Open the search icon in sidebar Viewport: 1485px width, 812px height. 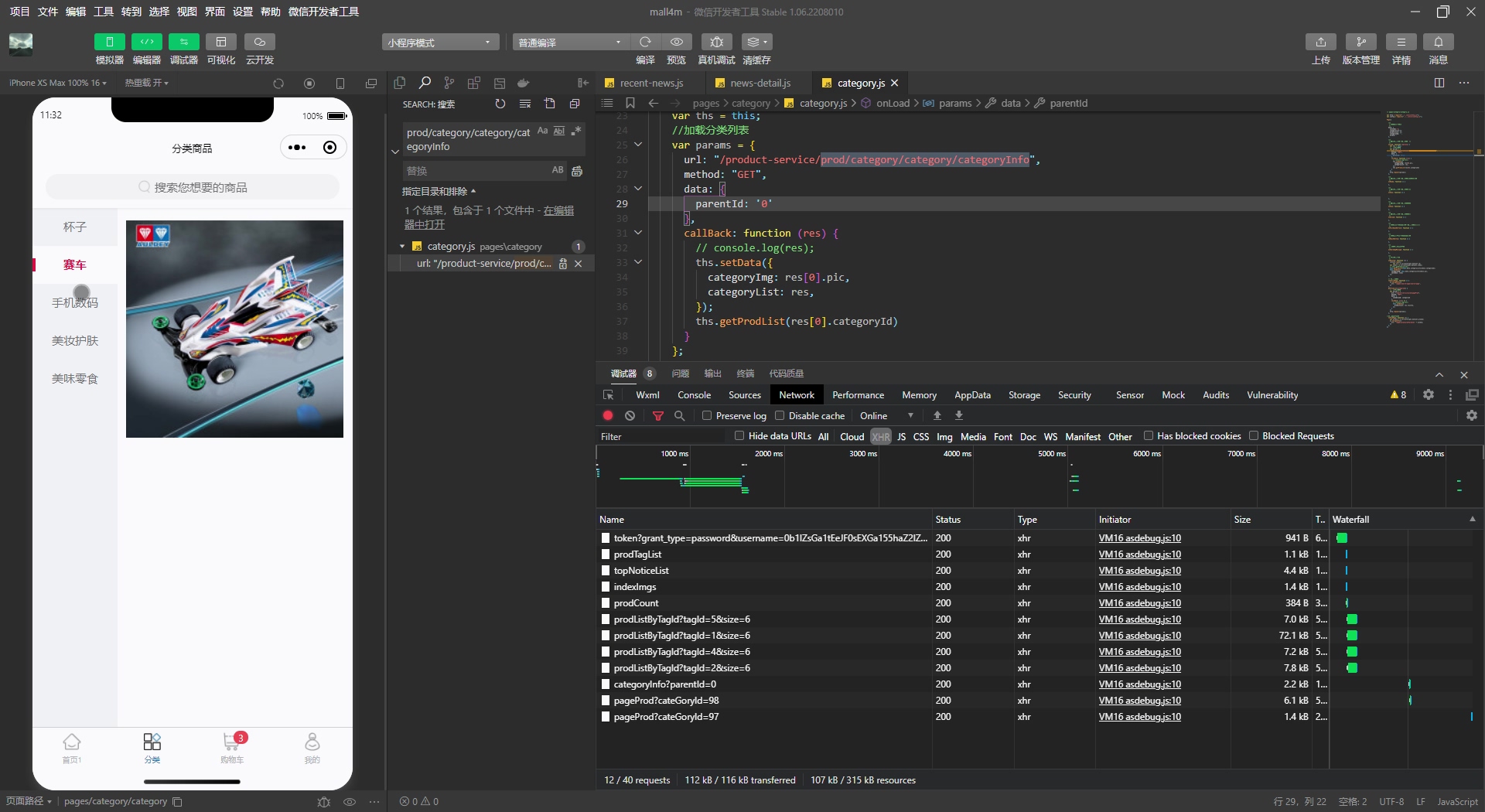click(x=425, y=83)
